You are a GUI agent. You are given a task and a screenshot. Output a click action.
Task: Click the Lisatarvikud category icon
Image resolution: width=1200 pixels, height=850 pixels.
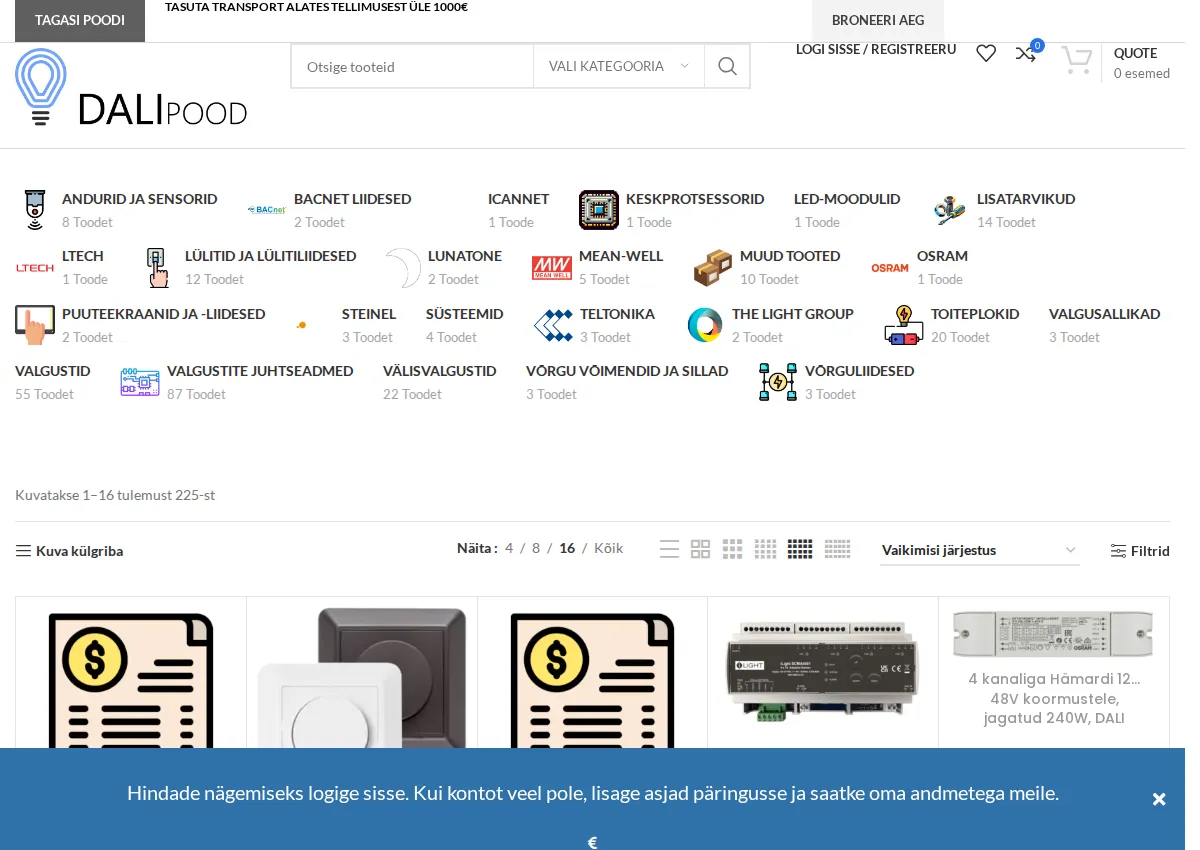pos(950,210)
